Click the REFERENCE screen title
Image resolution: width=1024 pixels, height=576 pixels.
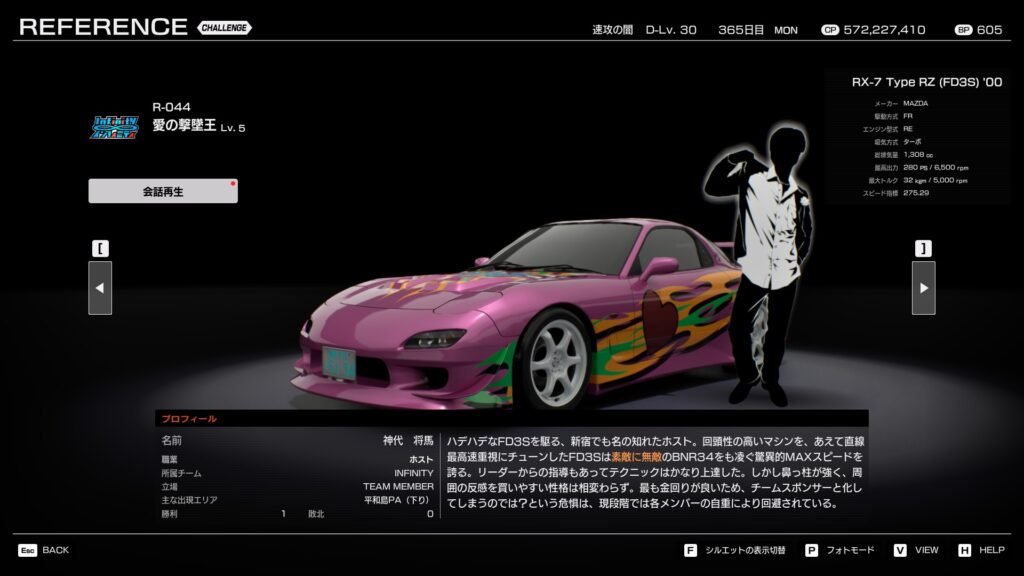[x=103, y=27]
